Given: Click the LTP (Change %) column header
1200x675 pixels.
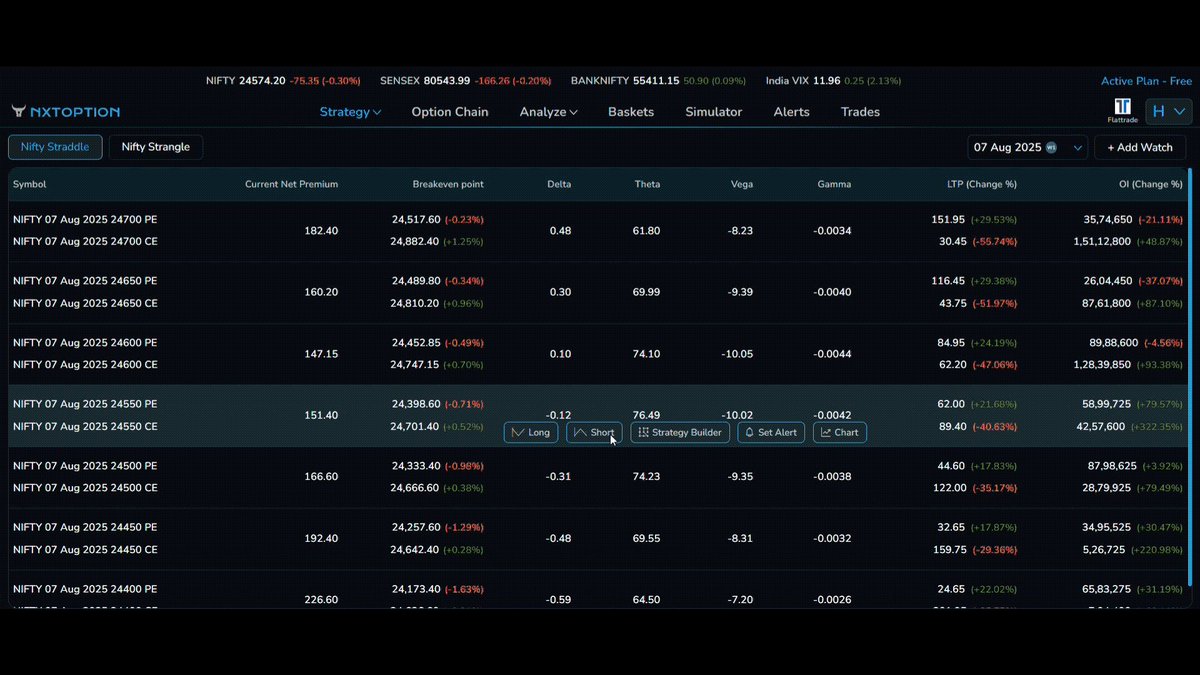Looking at the screenshot, I should coord(982,184).
